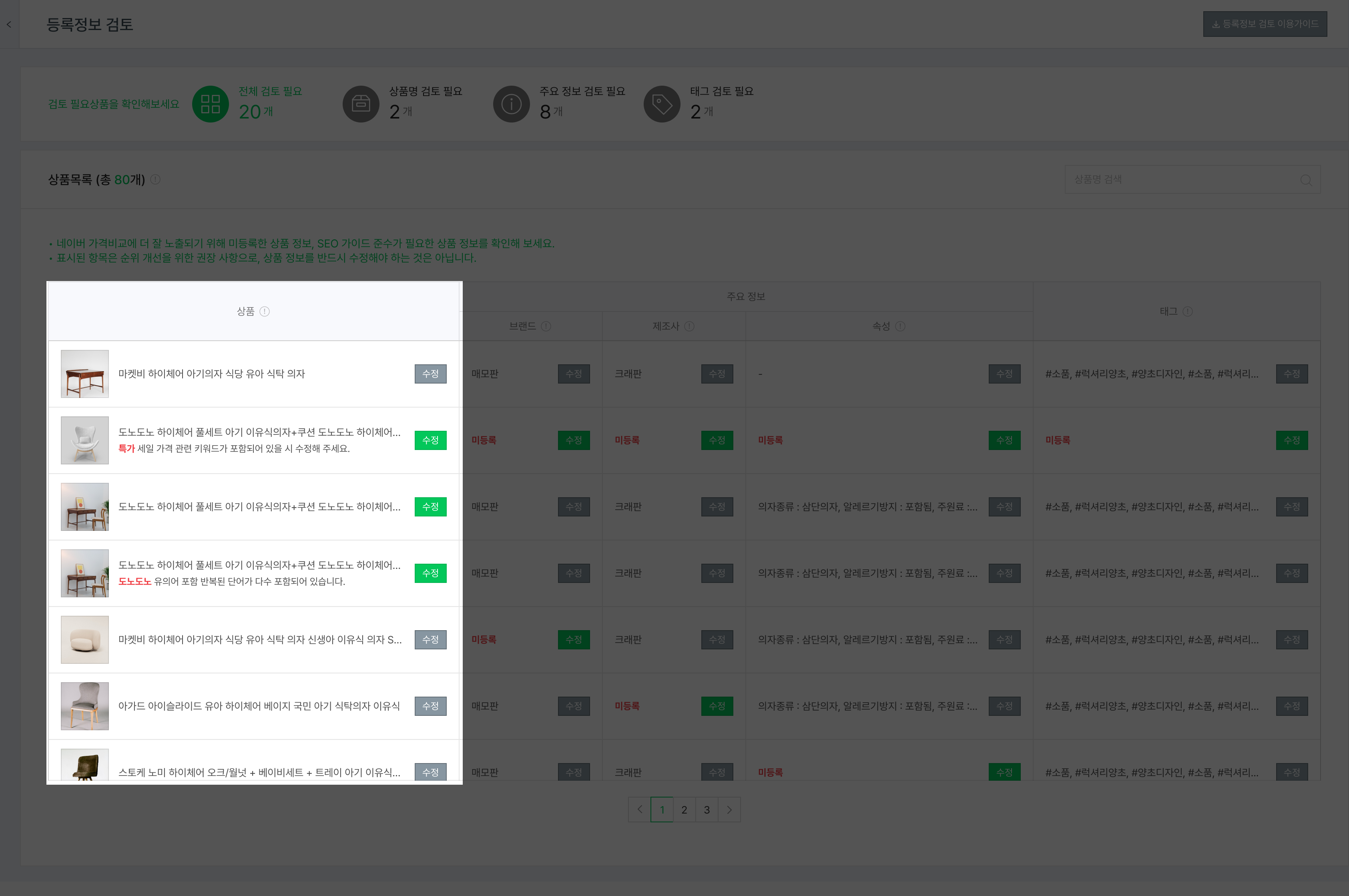Select the 전체 검토 필요 grid icon
The image size is (1349, 896).
[210, 104]
